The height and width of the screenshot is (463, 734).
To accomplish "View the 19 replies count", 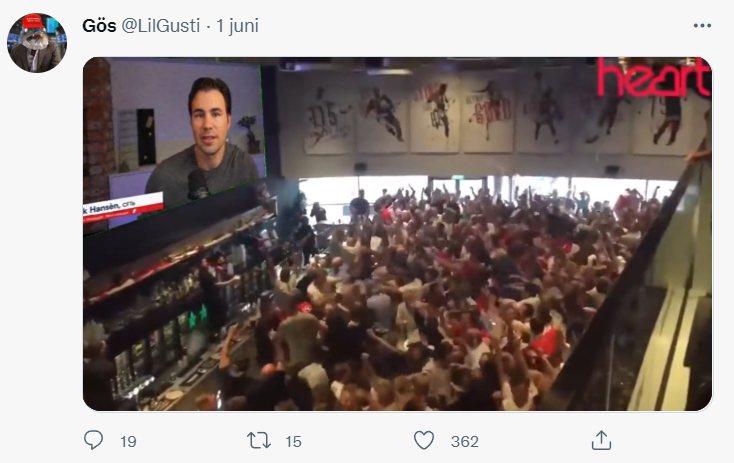I will (128, 441).
